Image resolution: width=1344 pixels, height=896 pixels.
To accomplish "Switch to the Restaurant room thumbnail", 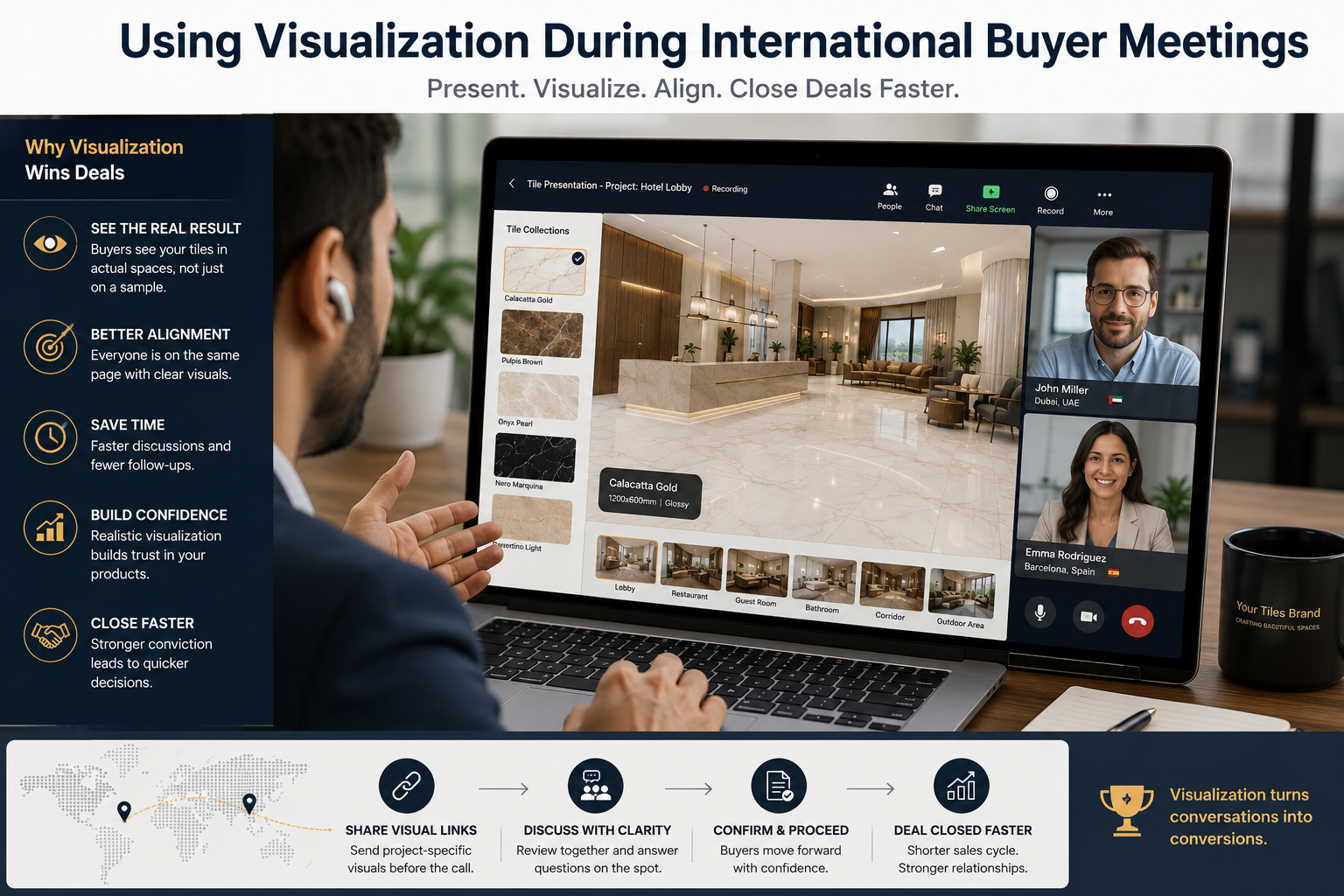I will tap(692, 566).
